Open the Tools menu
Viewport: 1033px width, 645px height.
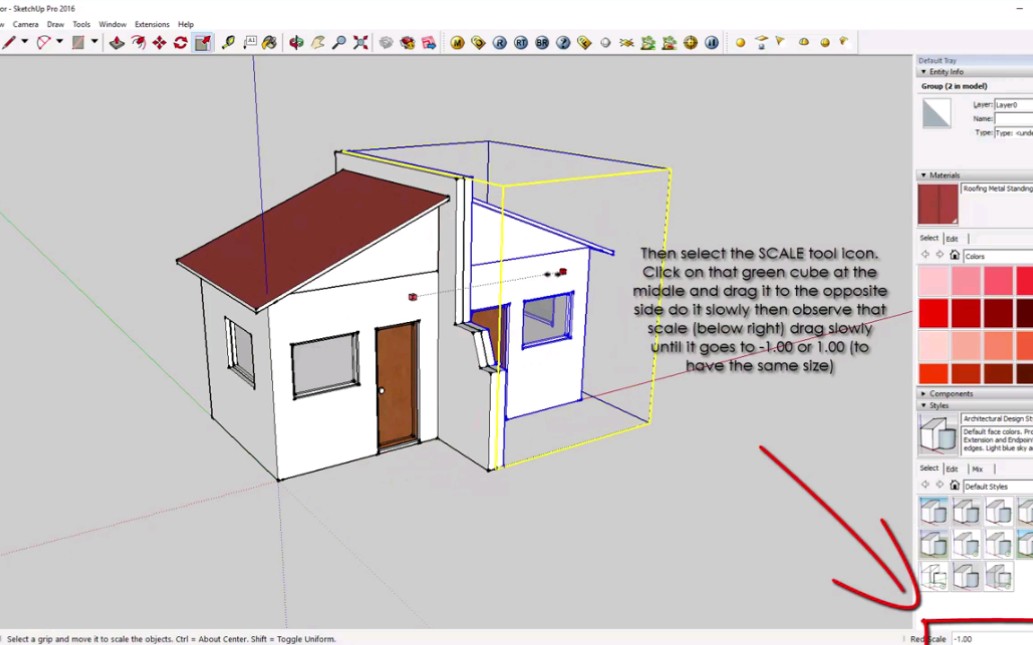point(81,23)
